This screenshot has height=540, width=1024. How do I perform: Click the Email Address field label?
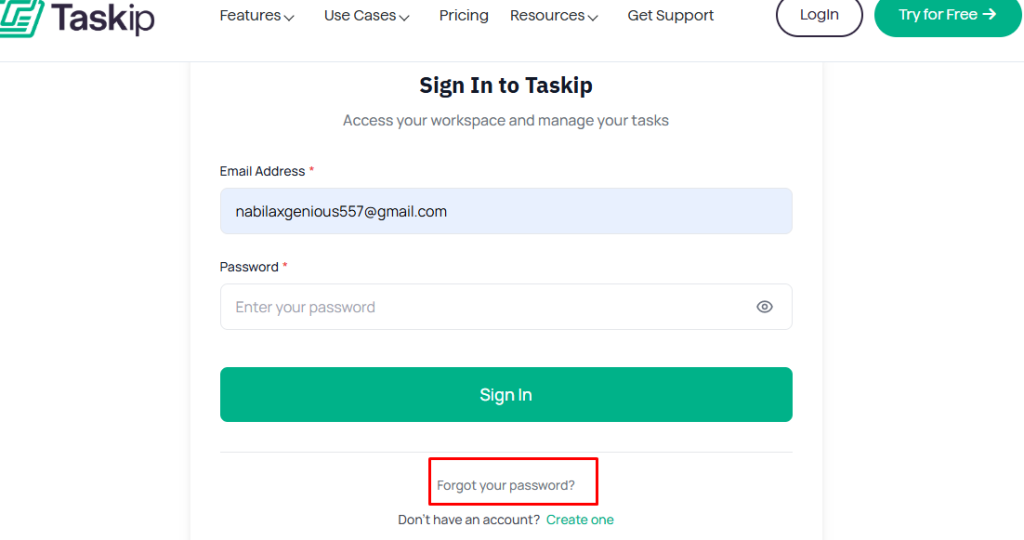pos(262,171)
